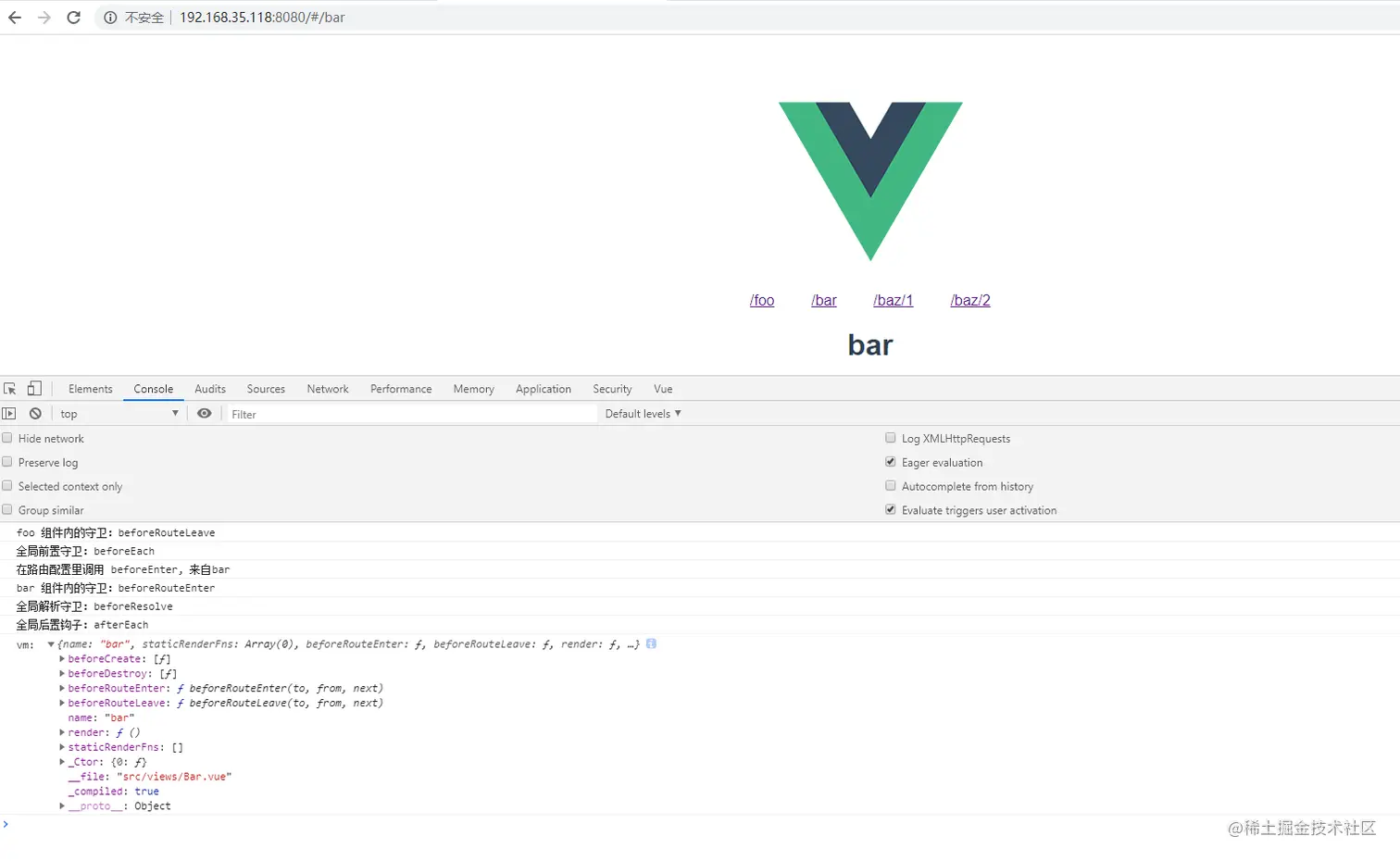Viewport: 1400px width, 861px height.
Task: Expand the beforeRouteLeave function
Action: (x=62, y=704)
